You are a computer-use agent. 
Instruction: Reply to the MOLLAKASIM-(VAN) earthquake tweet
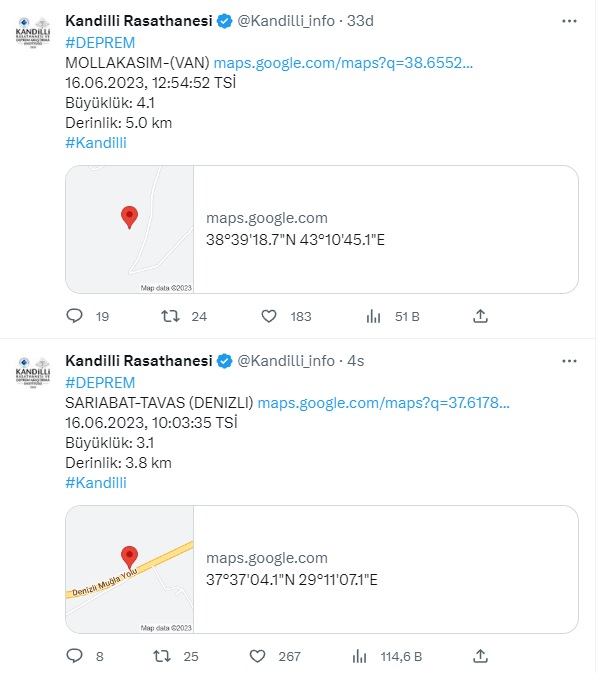(x=74, y=316)
